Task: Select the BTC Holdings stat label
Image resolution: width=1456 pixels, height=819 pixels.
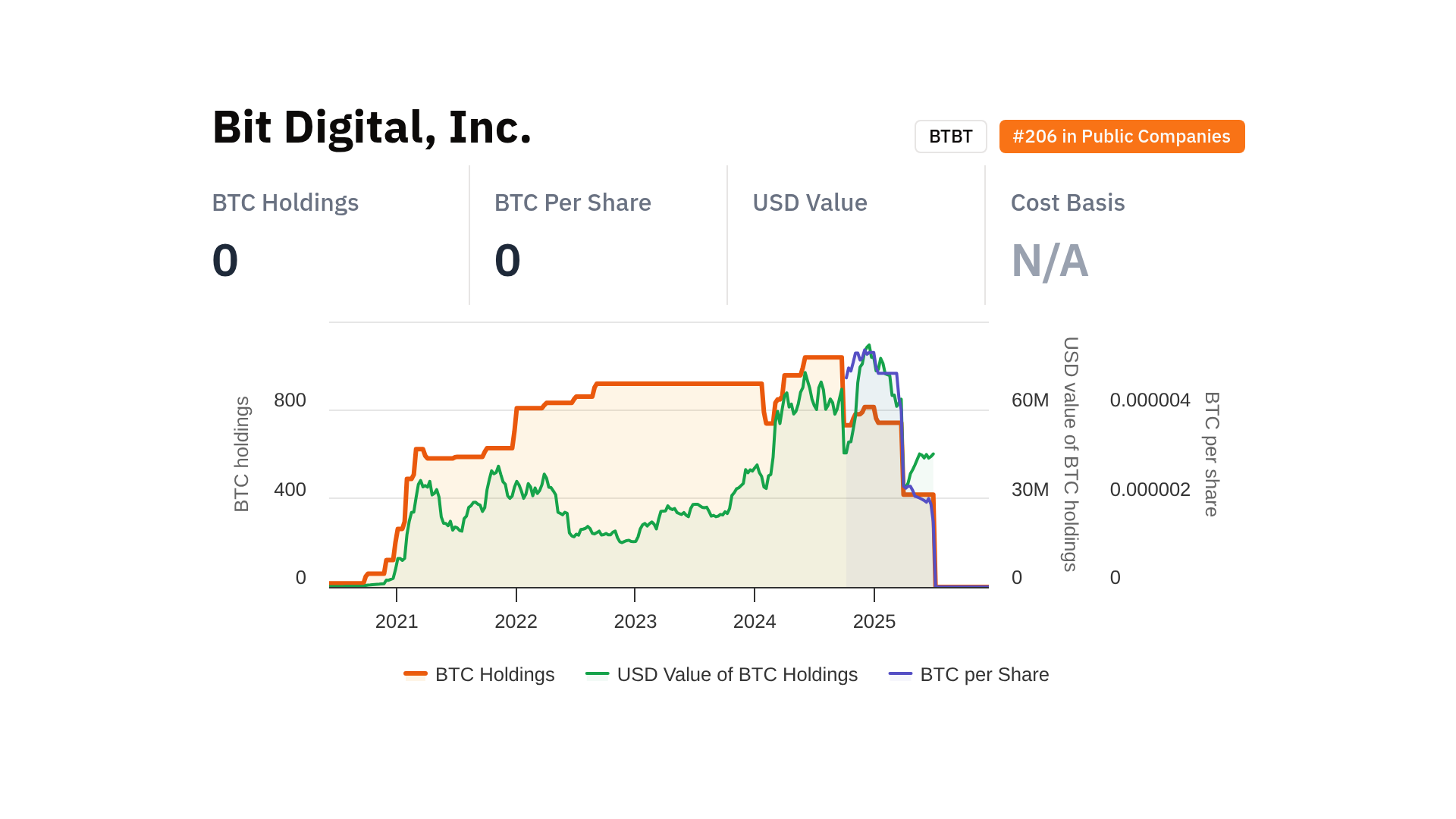Action: 285,202
